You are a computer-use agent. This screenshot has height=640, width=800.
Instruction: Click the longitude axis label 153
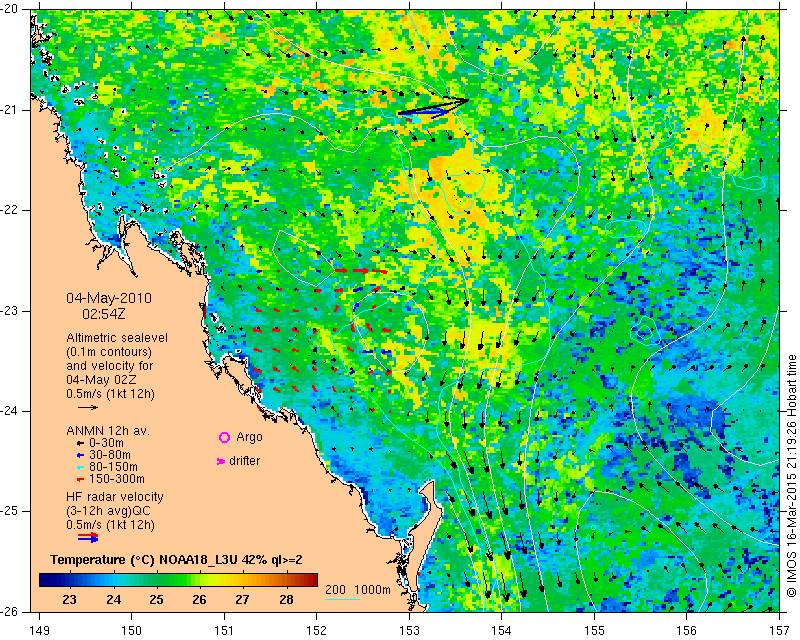[x=409, y=630]
